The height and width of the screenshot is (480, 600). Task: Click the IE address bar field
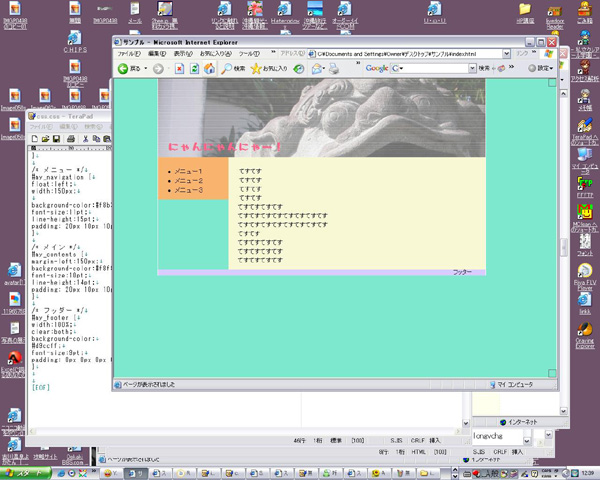[409, 54]
